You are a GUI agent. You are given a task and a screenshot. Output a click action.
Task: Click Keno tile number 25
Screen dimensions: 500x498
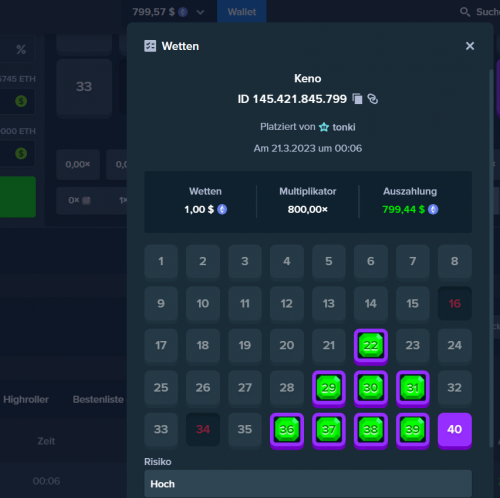coord(161,388)
